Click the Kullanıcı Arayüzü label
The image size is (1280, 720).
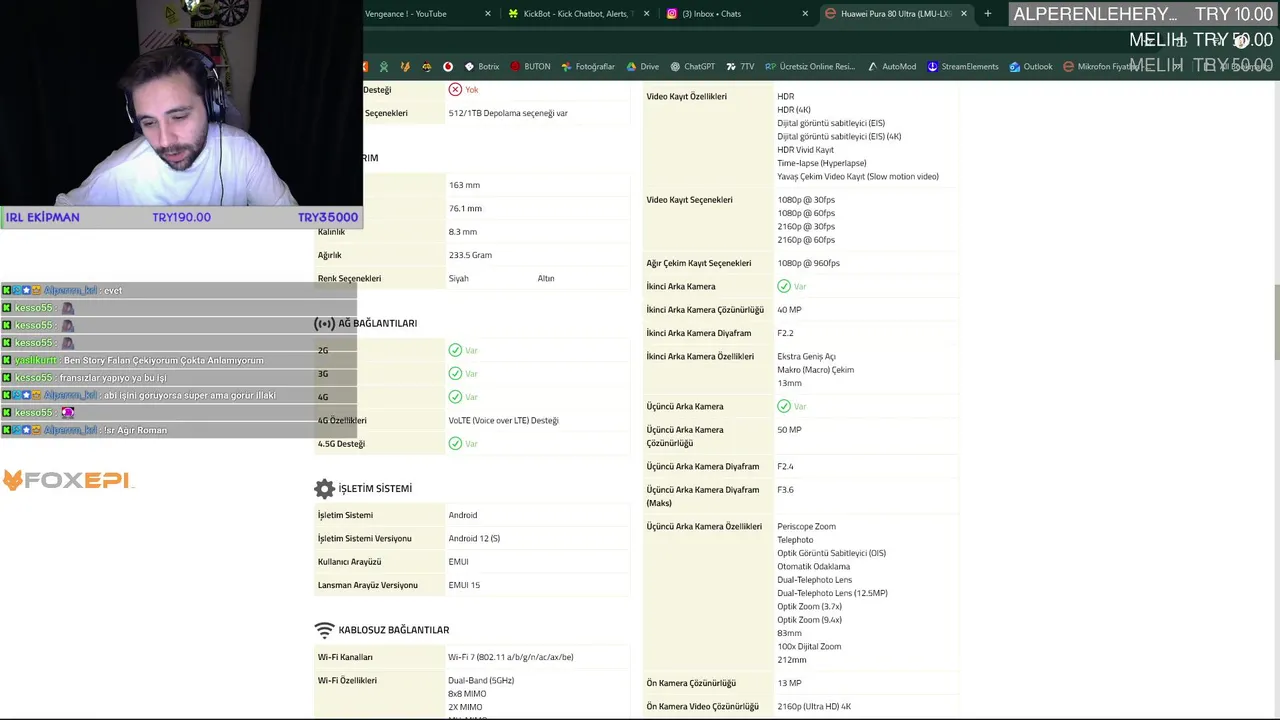[349, 562]
